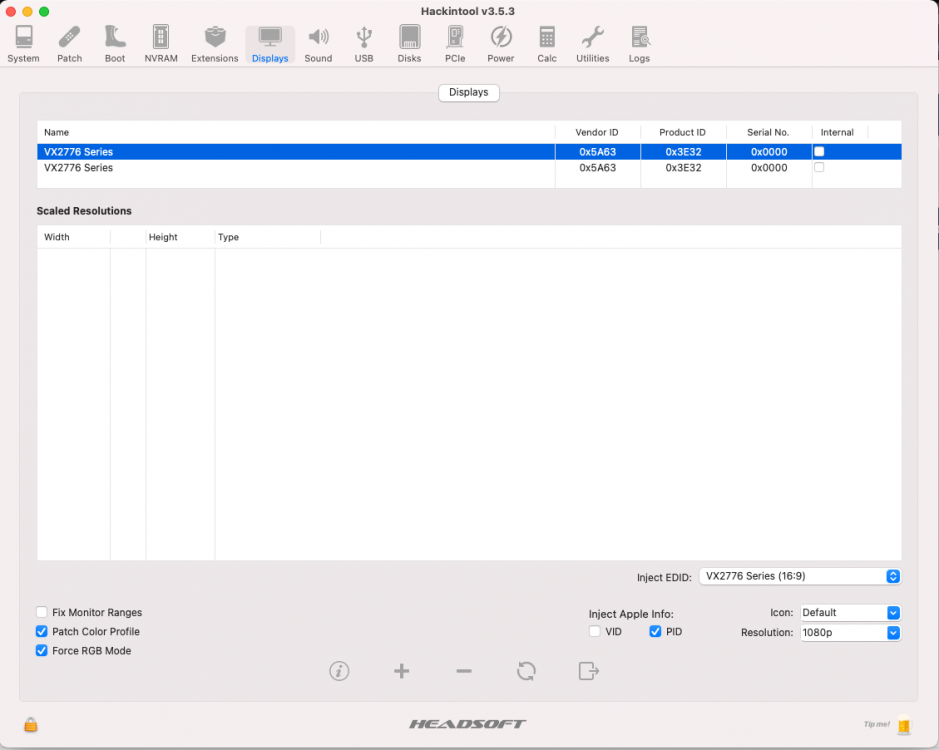Open the NVRAM section

[161, 44]
